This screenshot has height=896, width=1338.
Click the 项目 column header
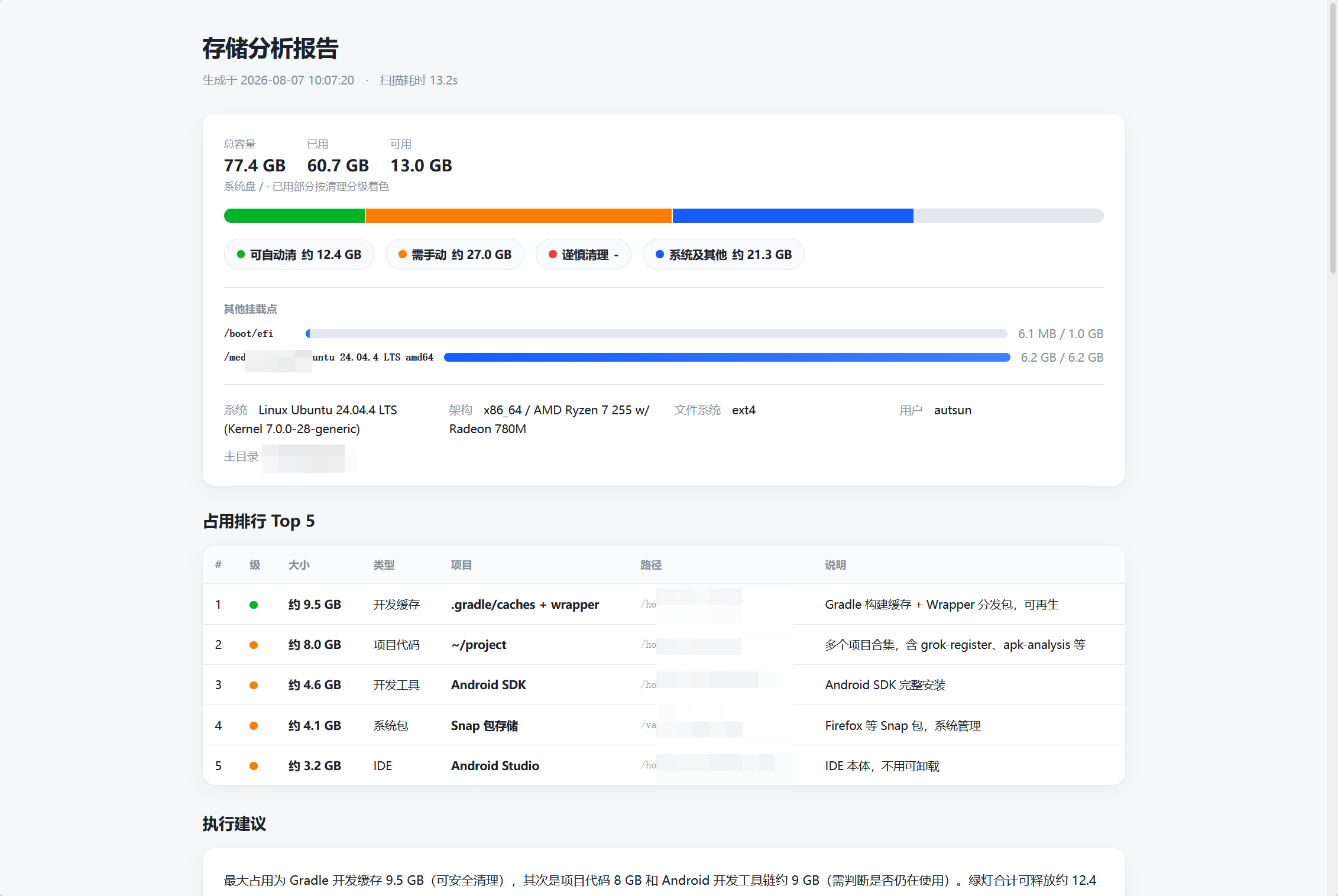coord(462,565)
